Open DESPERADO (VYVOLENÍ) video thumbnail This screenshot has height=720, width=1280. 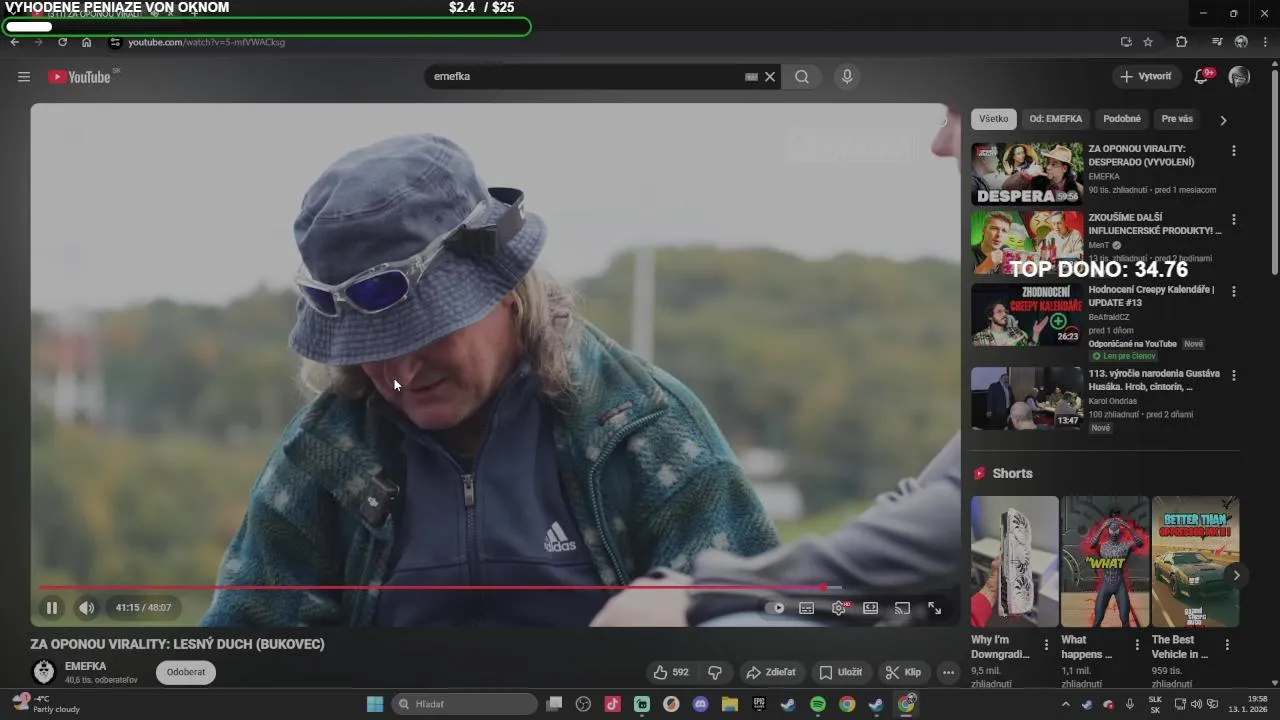click(1027, 174)
